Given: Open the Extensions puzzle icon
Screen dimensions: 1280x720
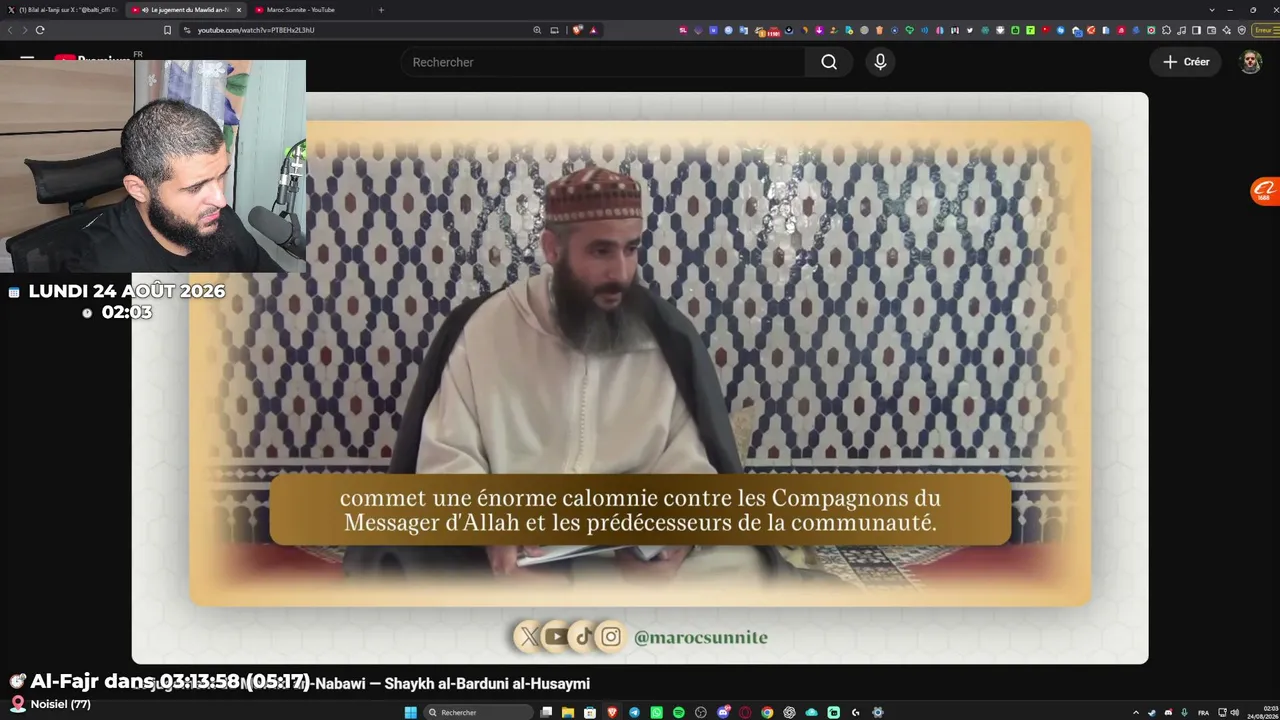Looking at the screenshot, I should pyautogui.click(x=1167, y=30).
